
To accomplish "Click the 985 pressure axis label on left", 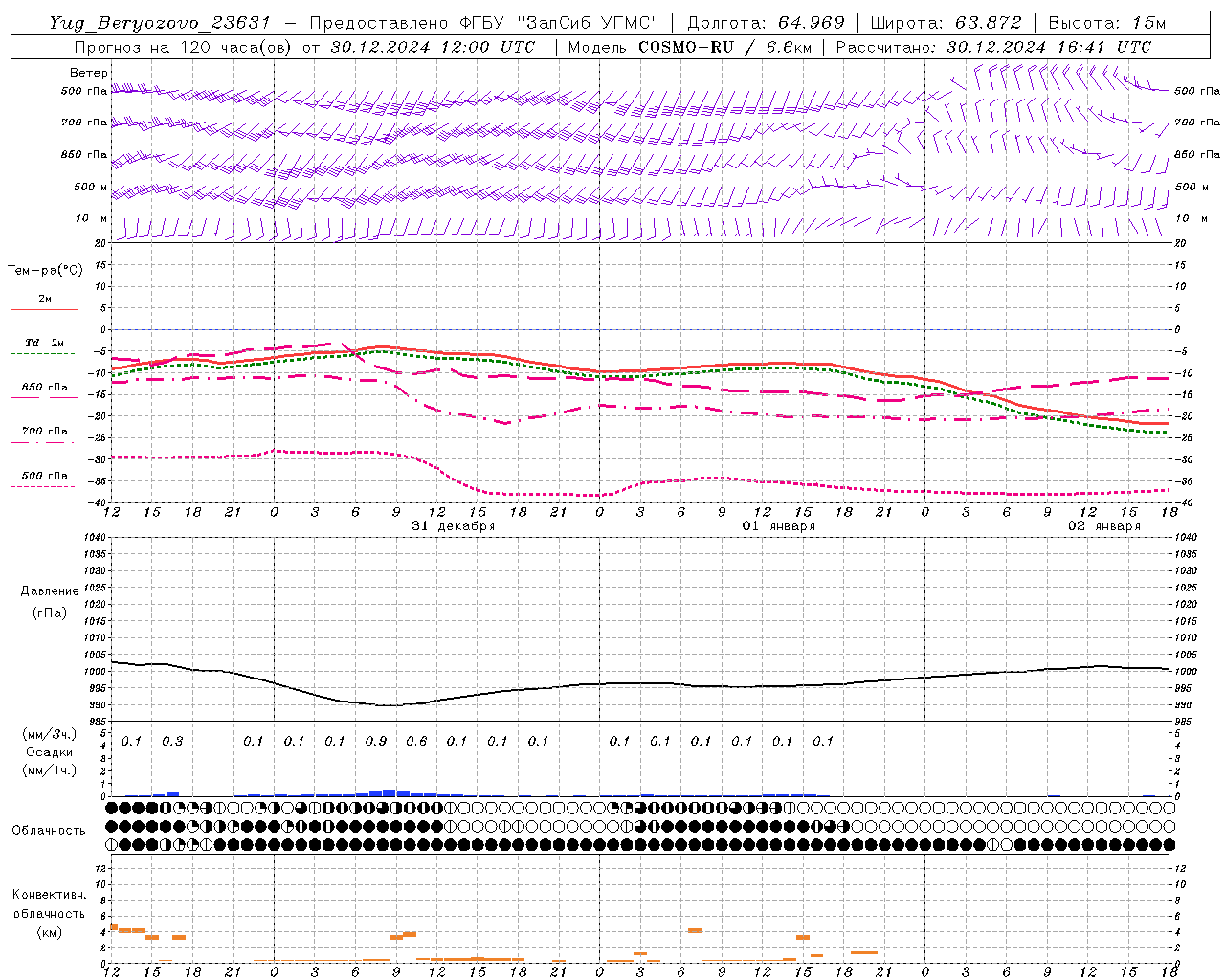I will (x=99, y=722).
